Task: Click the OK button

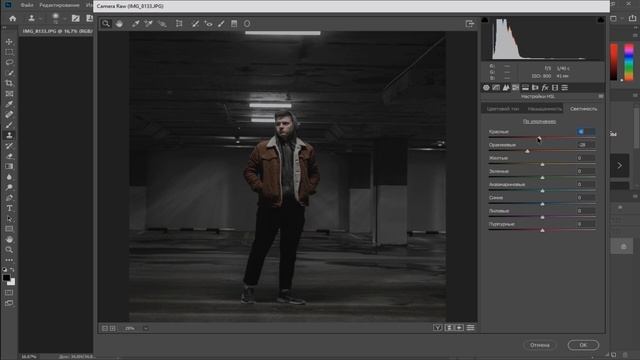Action: coord(583,345)
